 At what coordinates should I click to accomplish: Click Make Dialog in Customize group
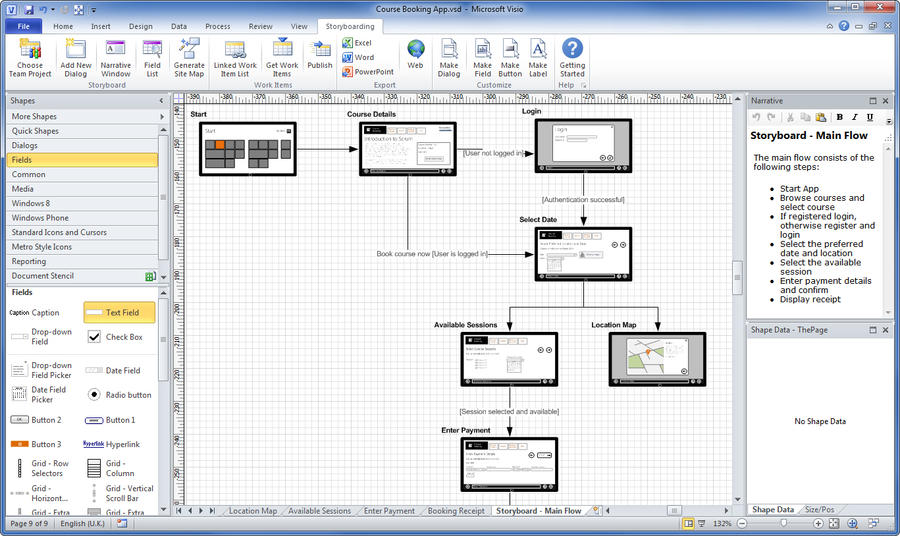coord(449,57)
